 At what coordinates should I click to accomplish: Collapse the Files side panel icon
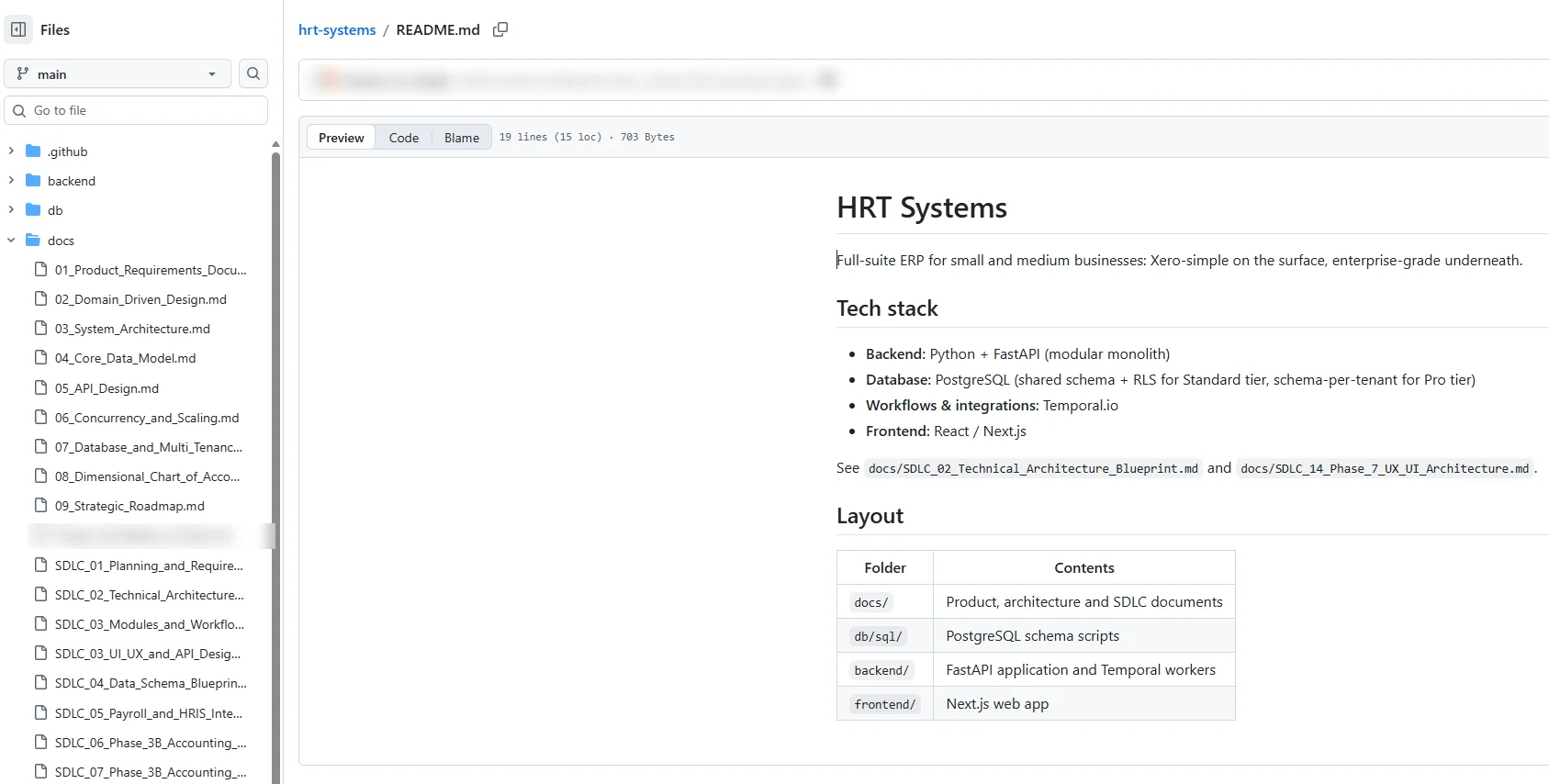pyautogui.click(x=18, y=29)
